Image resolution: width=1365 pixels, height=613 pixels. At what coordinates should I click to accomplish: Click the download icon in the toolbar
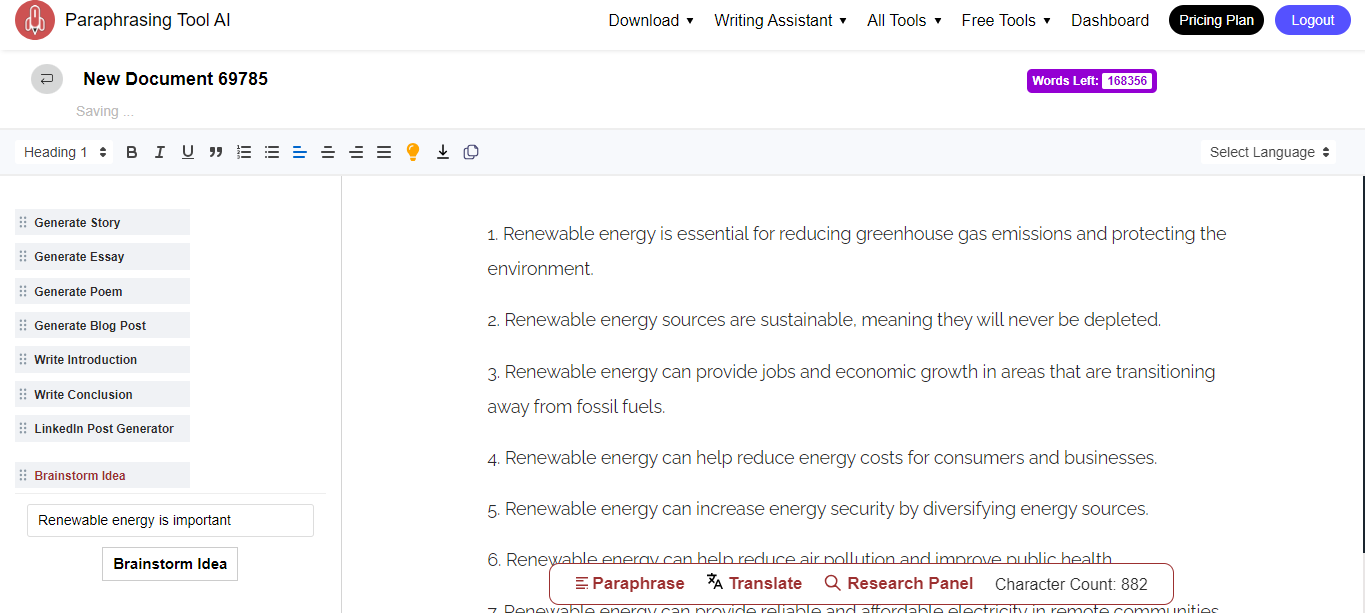442,152
